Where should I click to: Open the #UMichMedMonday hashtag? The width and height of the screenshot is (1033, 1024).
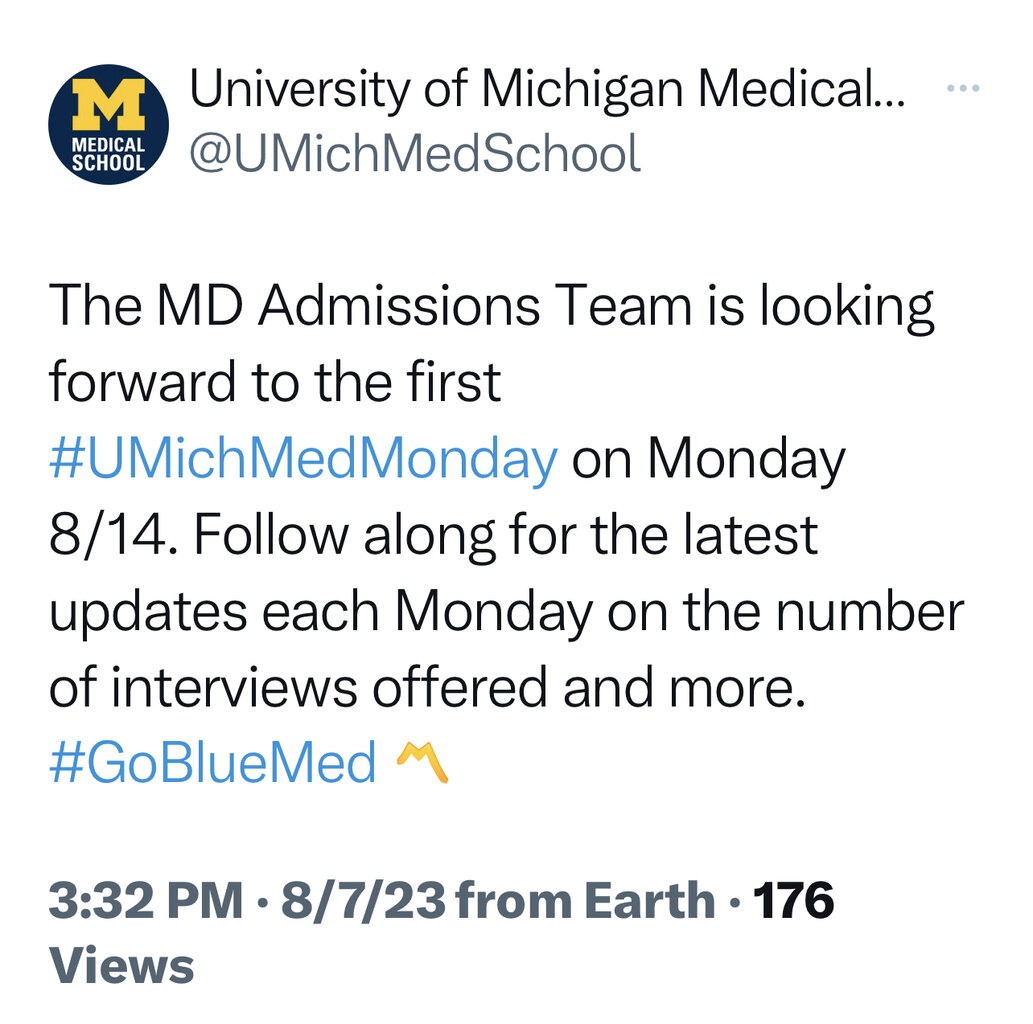click(302, 459)
